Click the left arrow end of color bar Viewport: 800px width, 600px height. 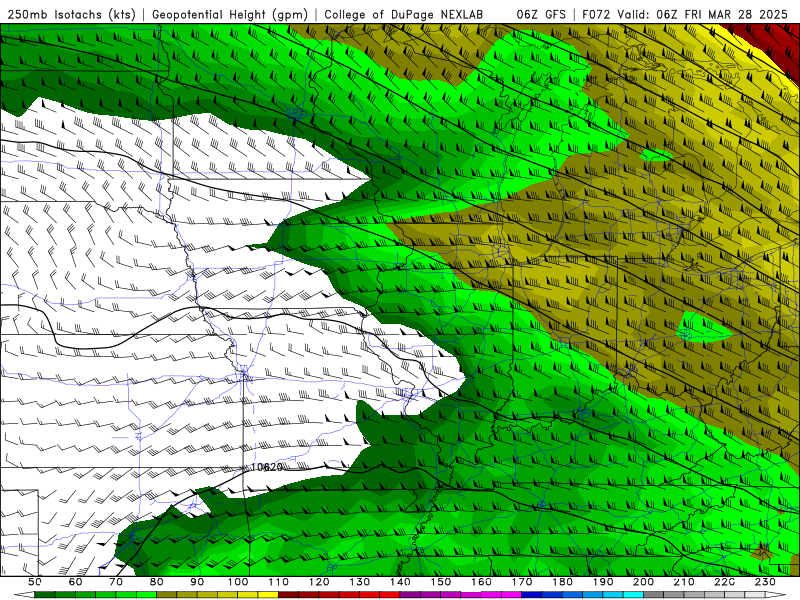24,595
